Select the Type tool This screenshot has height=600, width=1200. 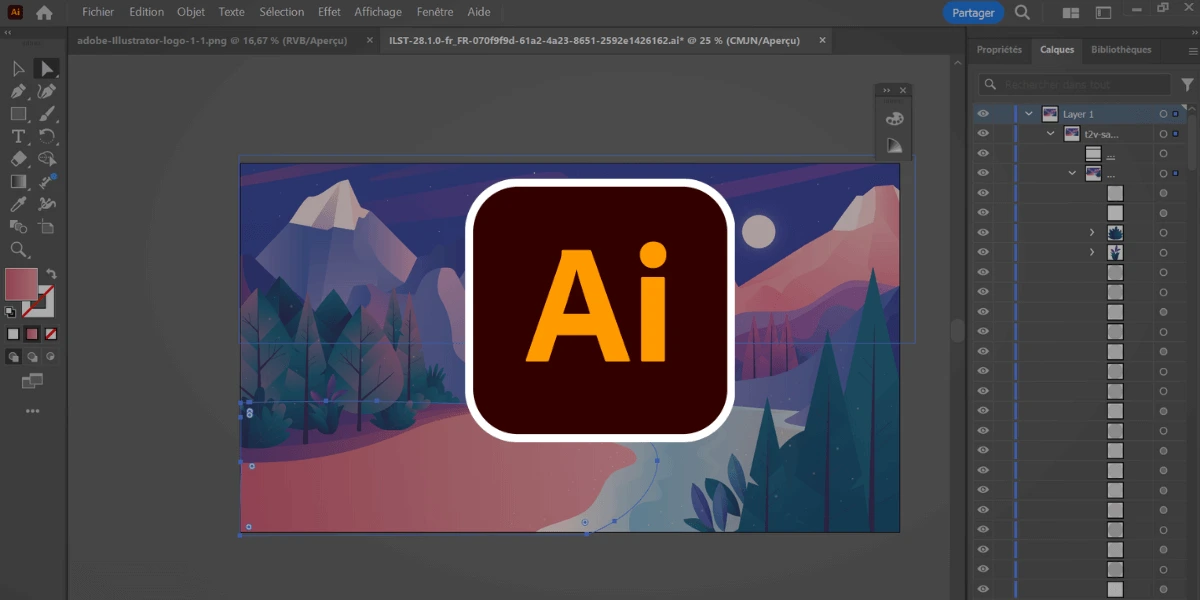(18, 136)
